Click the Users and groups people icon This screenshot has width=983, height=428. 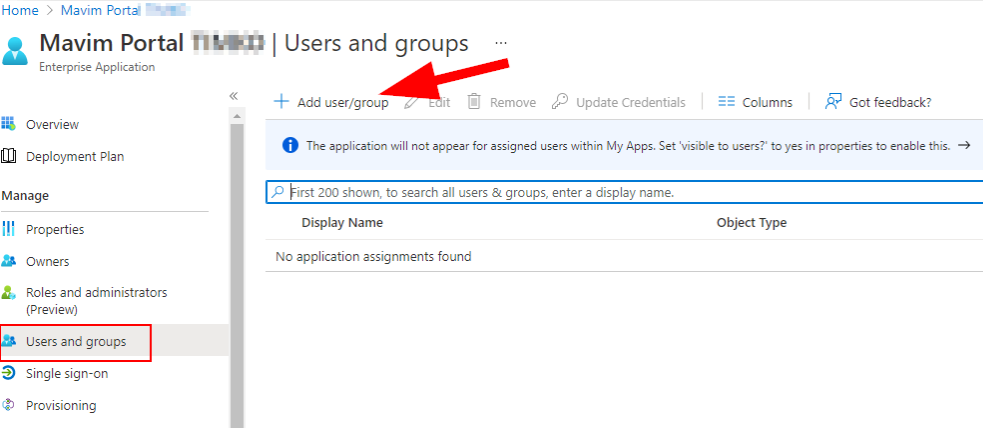point(8,341)
